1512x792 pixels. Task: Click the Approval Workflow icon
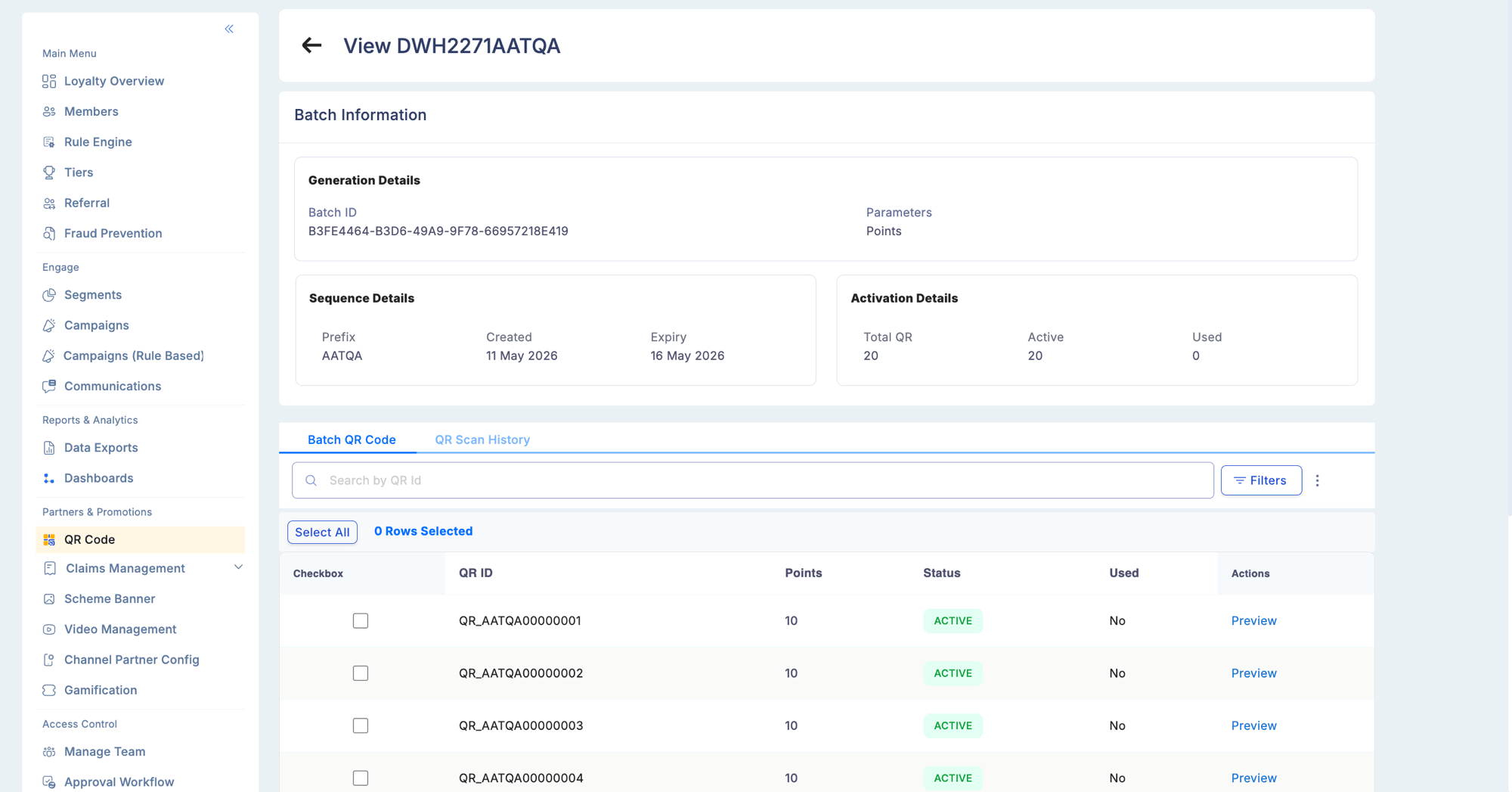pos(49,782)
